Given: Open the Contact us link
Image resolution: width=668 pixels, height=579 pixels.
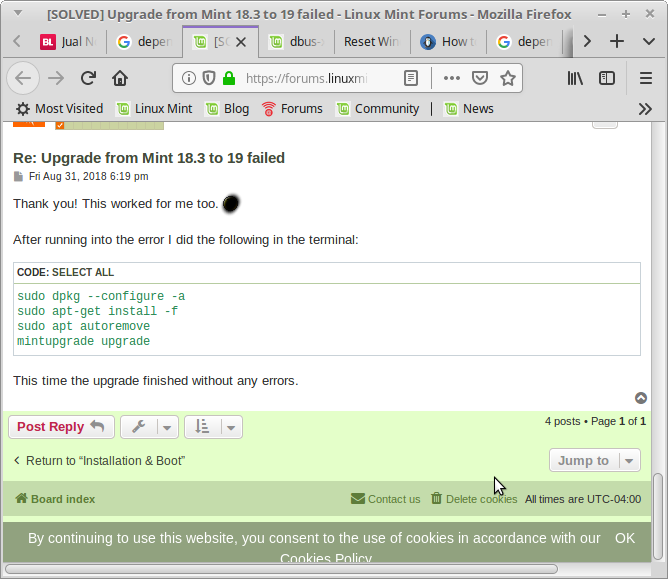Looking at the screenshot, I should (x=386, y=499).
